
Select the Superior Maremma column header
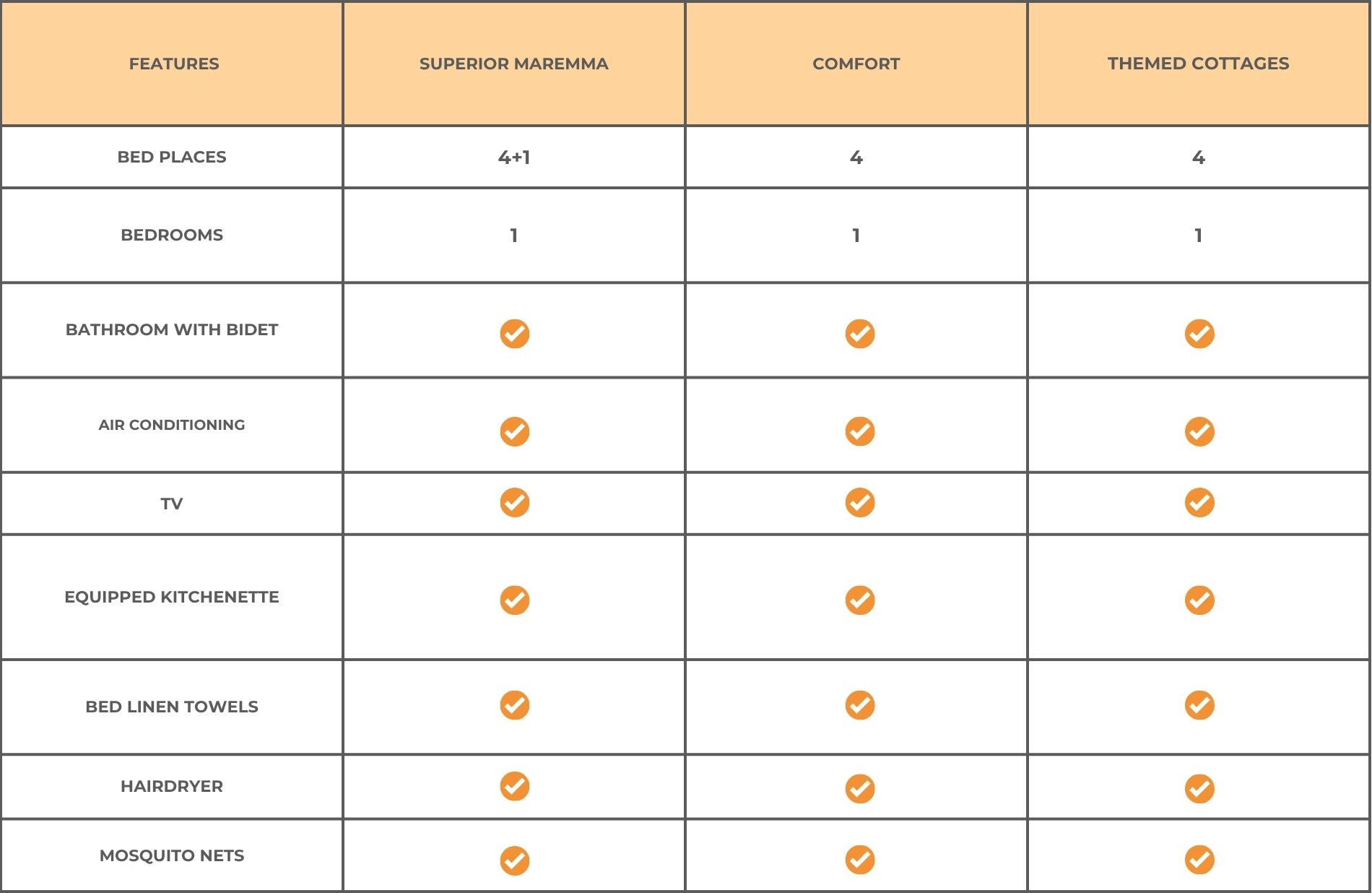pos(514,64)
